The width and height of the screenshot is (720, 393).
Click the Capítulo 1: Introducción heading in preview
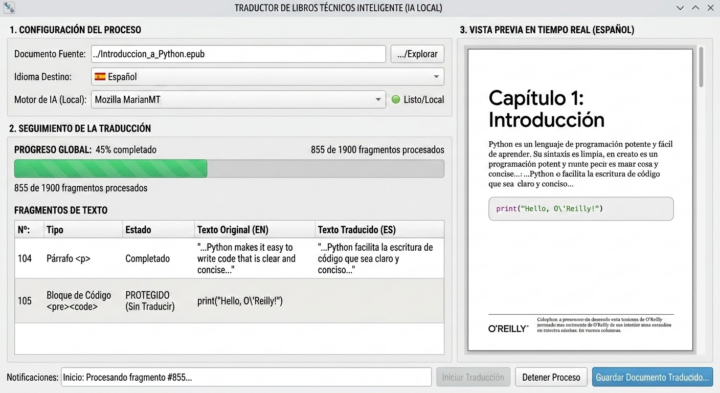[546, 109]
